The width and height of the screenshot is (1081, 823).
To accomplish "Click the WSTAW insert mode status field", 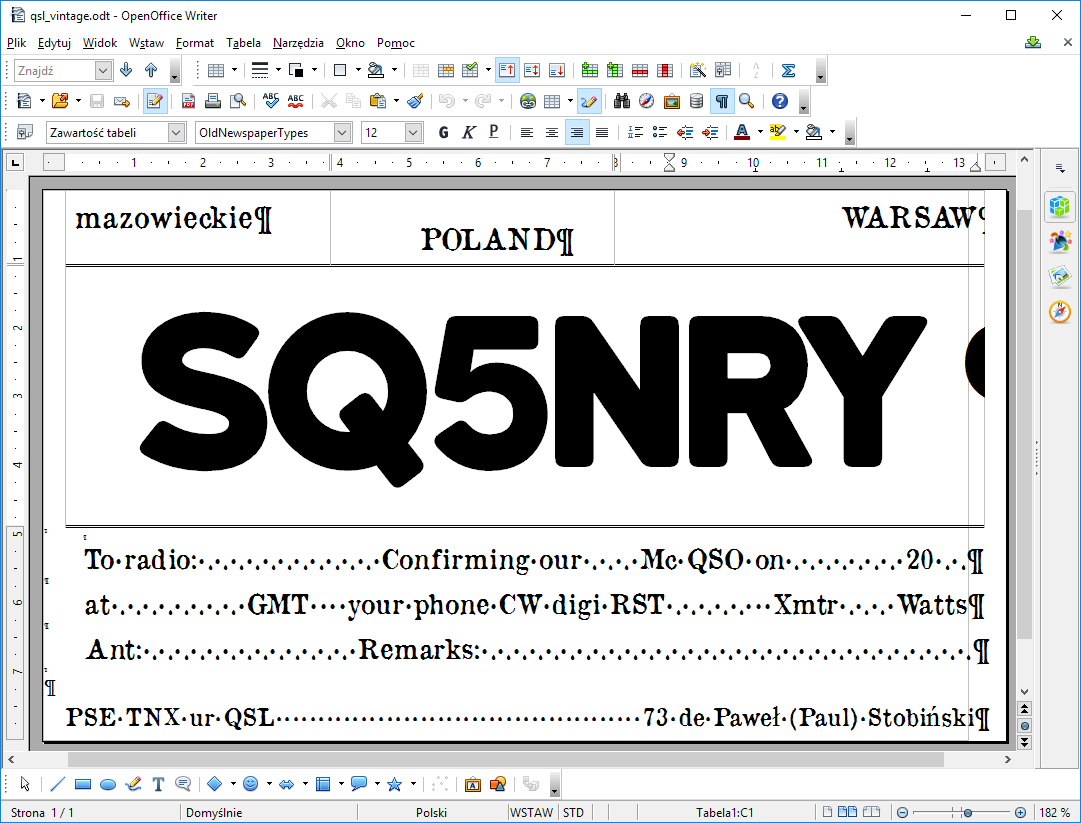I will pyautogui.click(x=531, y=813).
